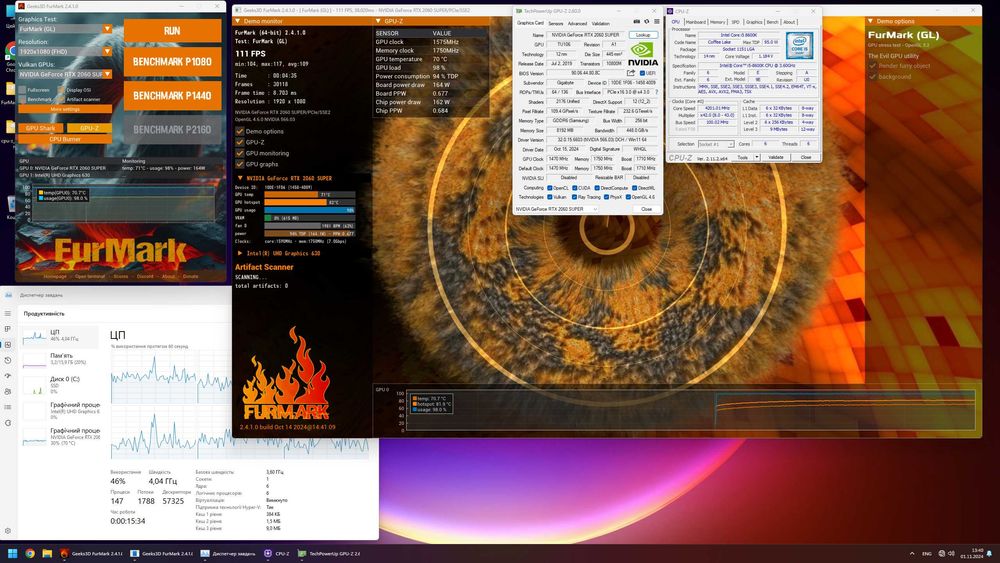Image resolution: width=1000 pixels, height=563 pixels.
Task: Uncheck GPU-Z option in Demo monitor
Action: click(x=240, y=142)
